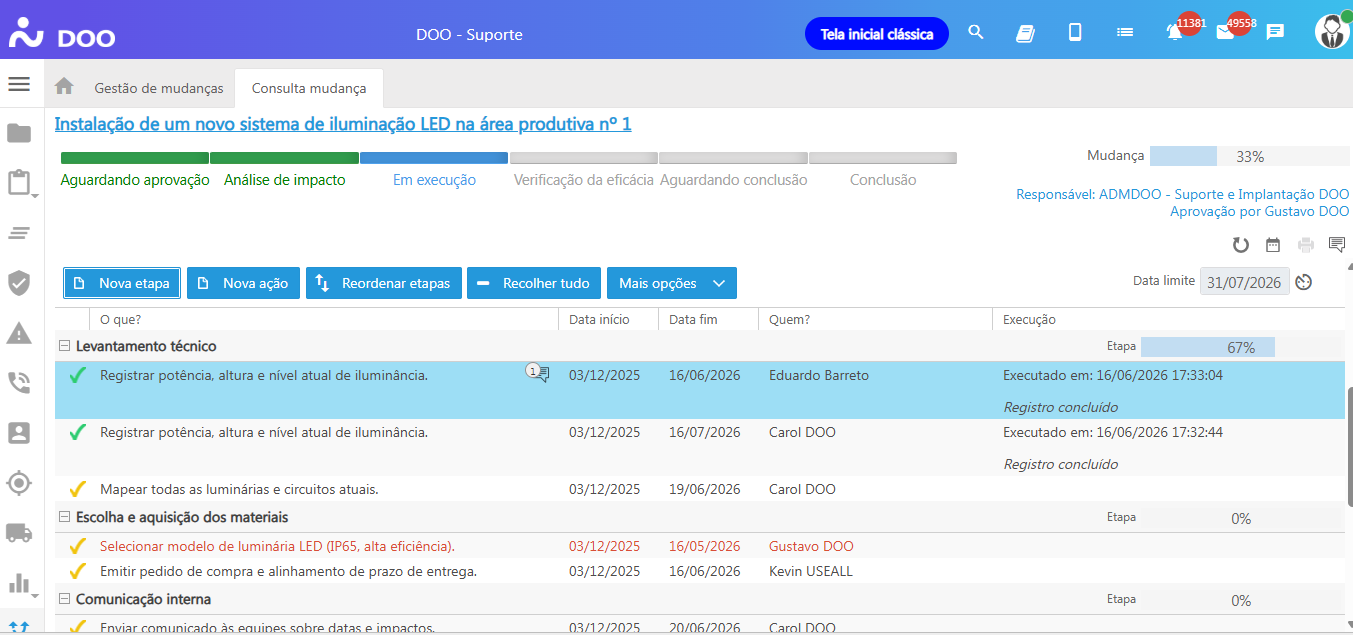This screenshot has width=1353, height=635.
Task: Open the phone call module in sidebar
Action: click(18, 383)
